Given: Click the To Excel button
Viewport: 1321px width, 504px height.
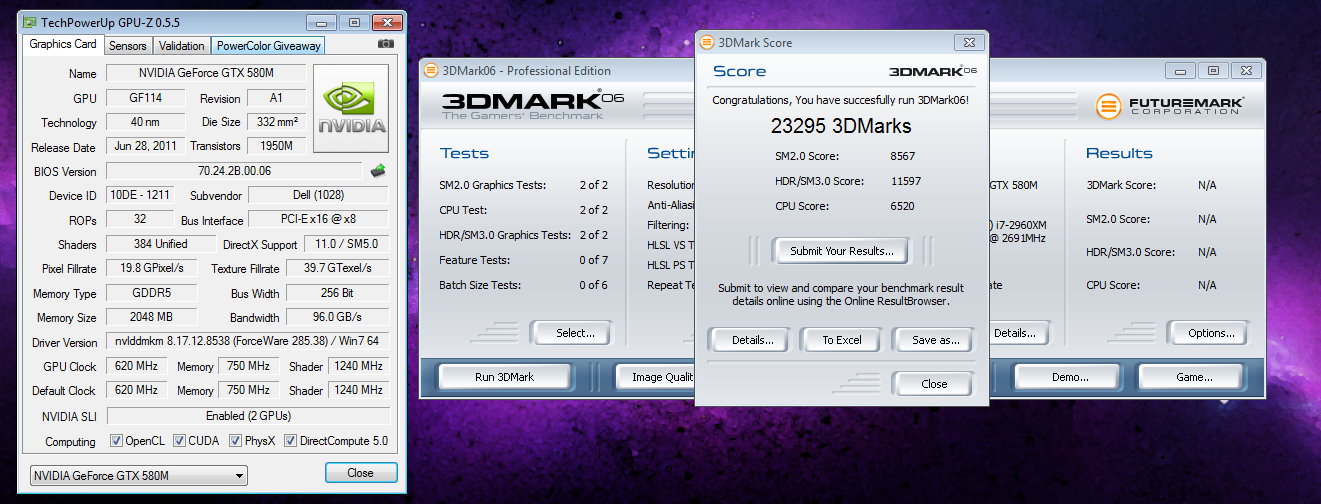Looking at the screenshot, I should tap(842, 340).
